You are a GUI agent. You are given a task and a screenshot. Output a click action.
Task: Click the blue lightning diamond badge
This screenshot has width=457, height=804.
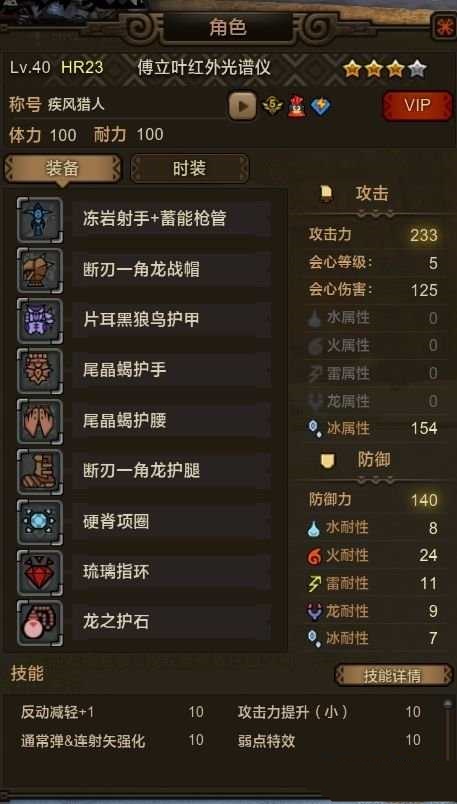[321, 106]
